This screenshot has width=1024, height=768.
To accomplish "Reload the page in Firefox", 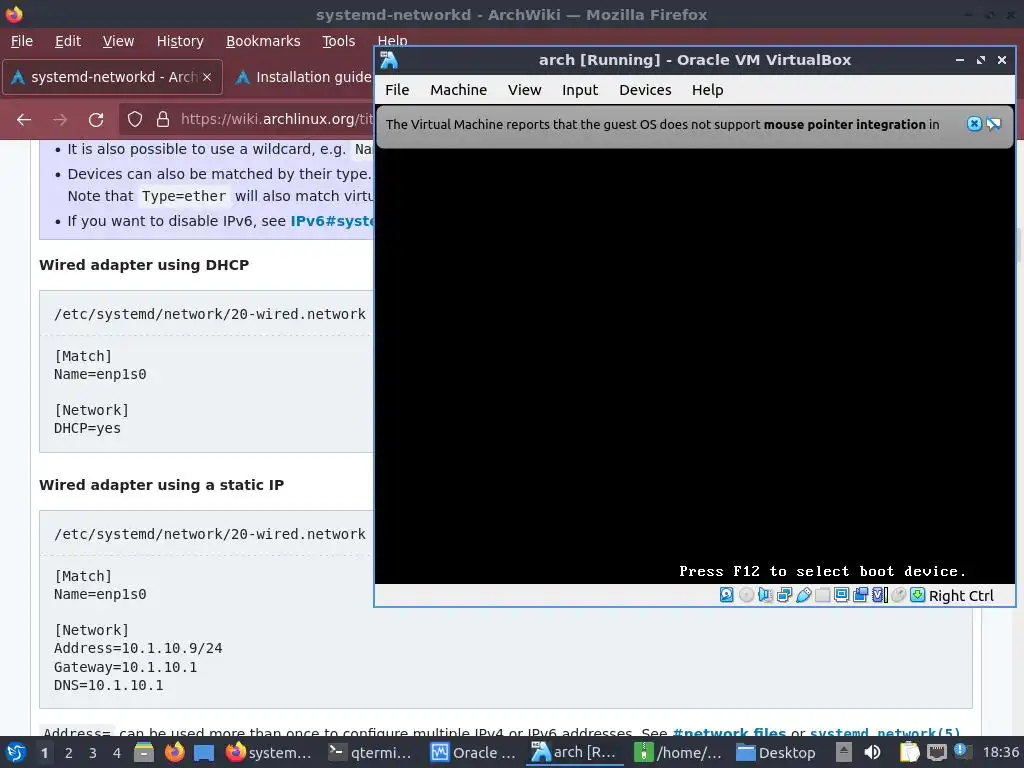I will pyautogui.click(x=96, y=120).
